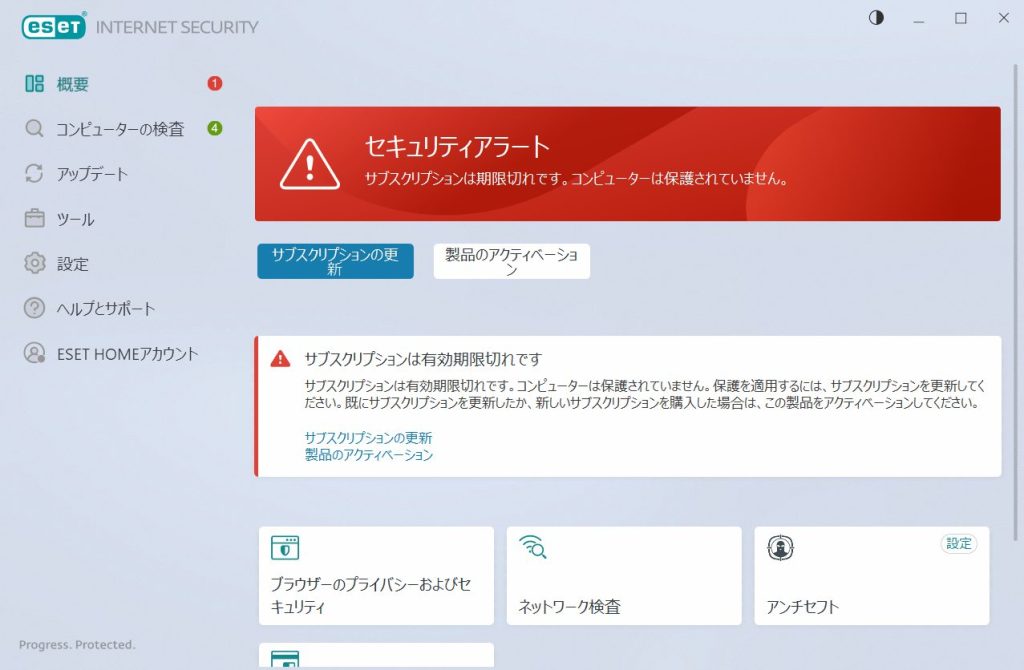Click the ESET HOMEアカウント user icon

(34, 353)
